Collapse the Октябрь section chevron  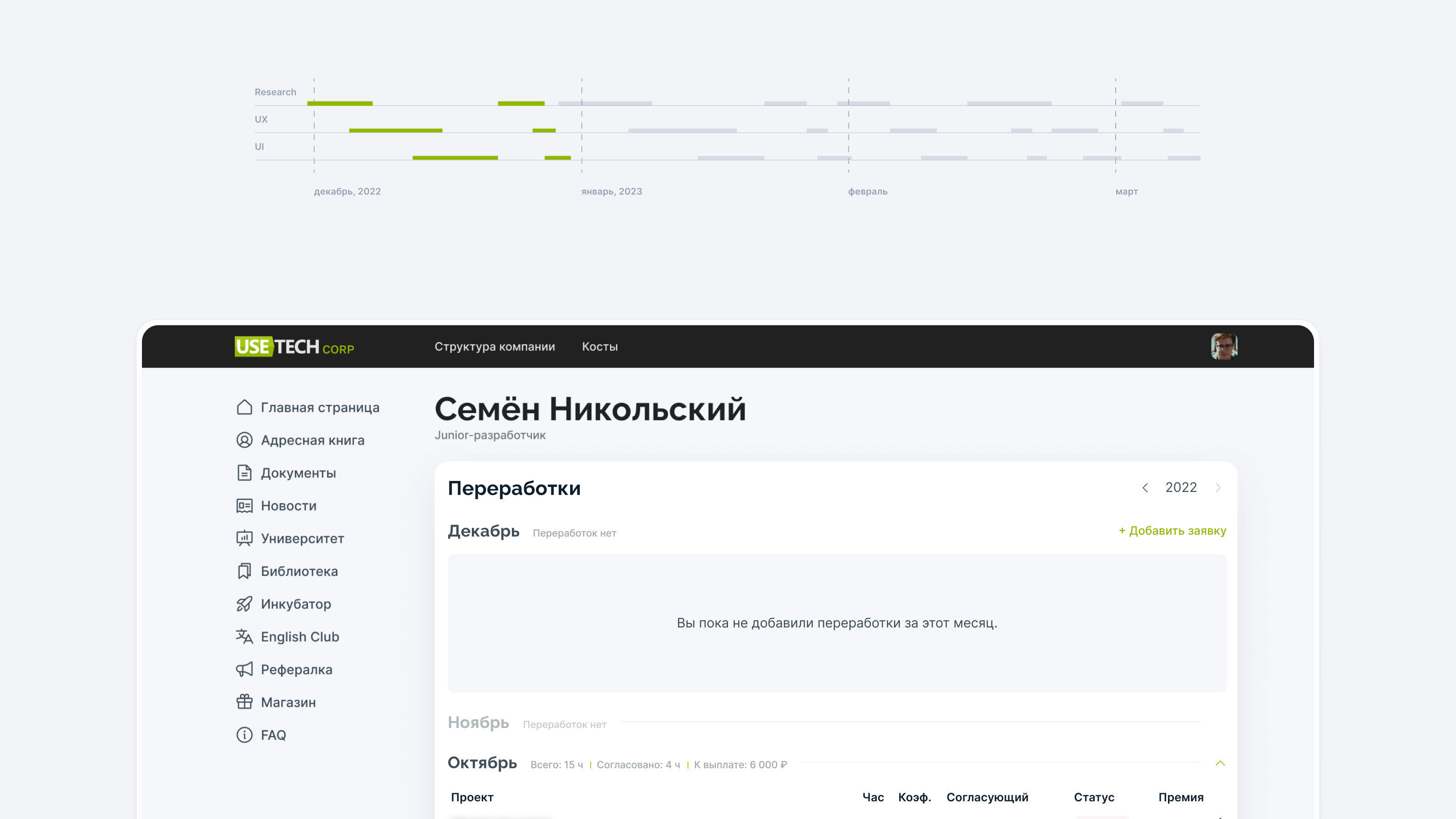(x=1220, y=763)
